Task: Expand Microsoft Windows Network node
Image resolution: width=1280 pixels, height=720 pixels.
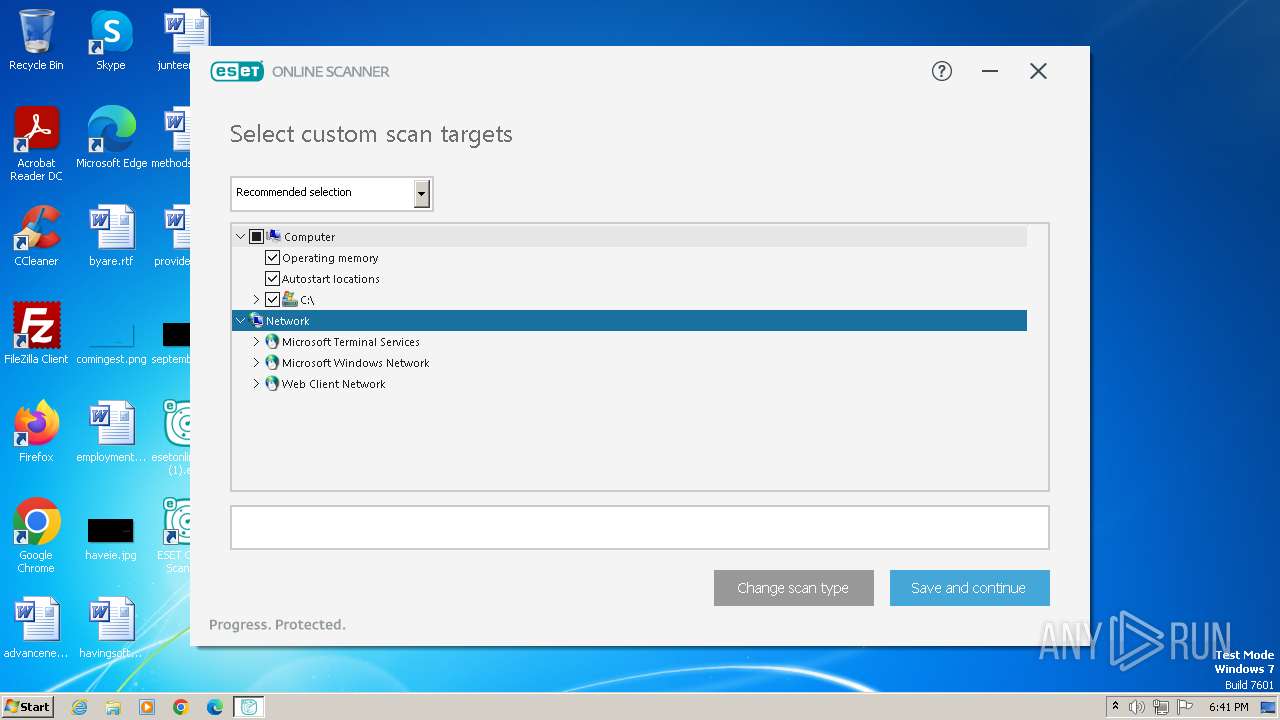Action: (x=256, y=363)
